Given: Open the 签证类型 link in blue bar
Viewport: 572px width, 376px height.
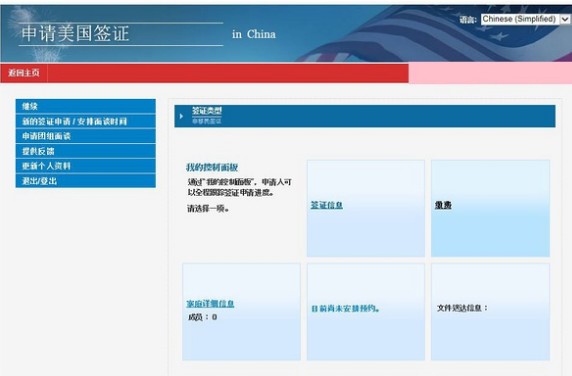Looking at the screenshot, I should click(x=207, y=111).
